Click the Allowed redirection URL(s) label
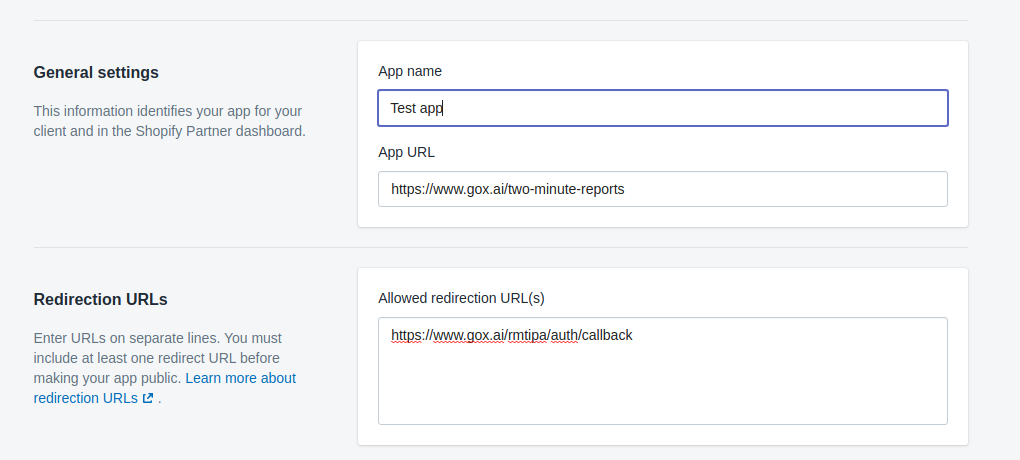The image size is (1020, 460). point(461,298)
